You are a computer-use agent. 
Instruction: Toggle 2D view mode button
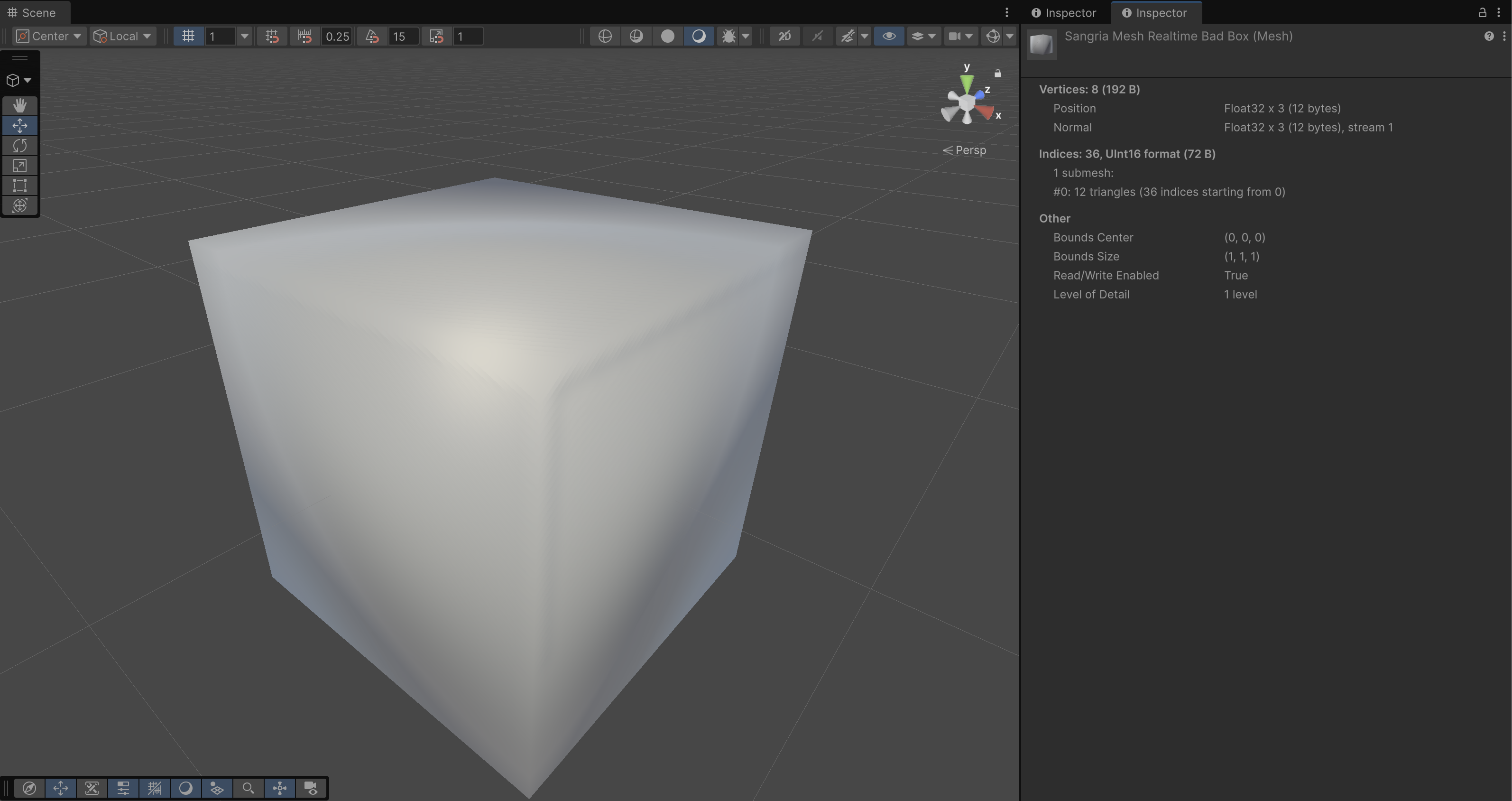[x=784, y=37]
